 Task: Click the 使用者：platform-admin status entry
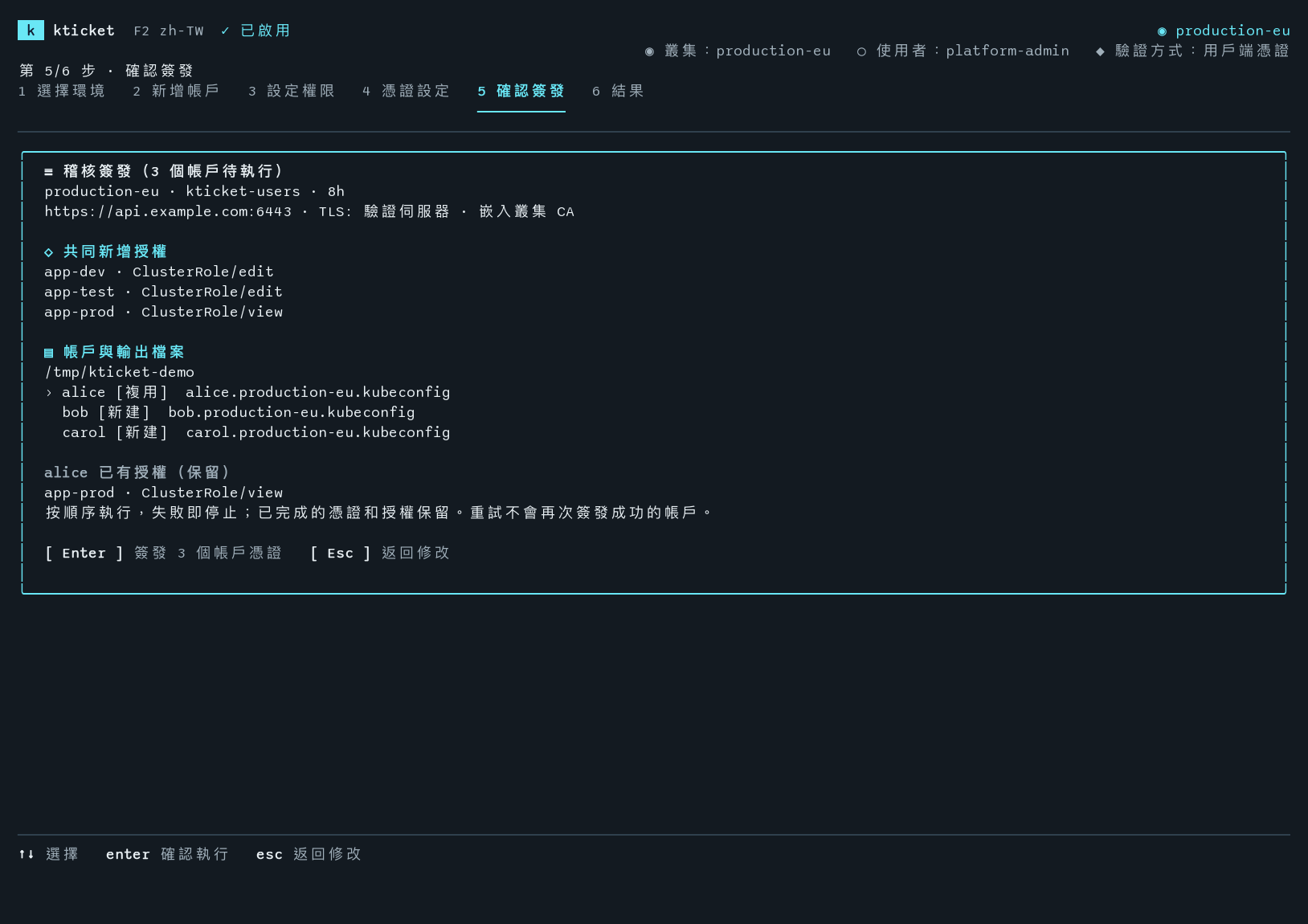[963, 51]
